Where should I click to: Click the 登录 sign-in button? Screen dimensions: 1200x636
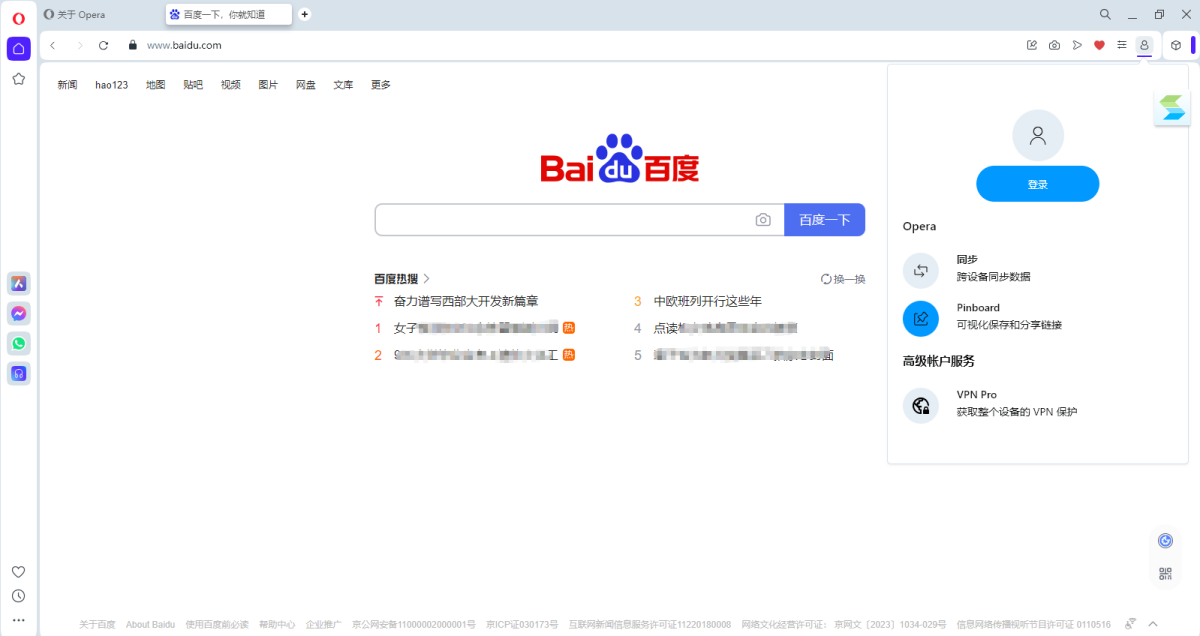point(1037,183)
